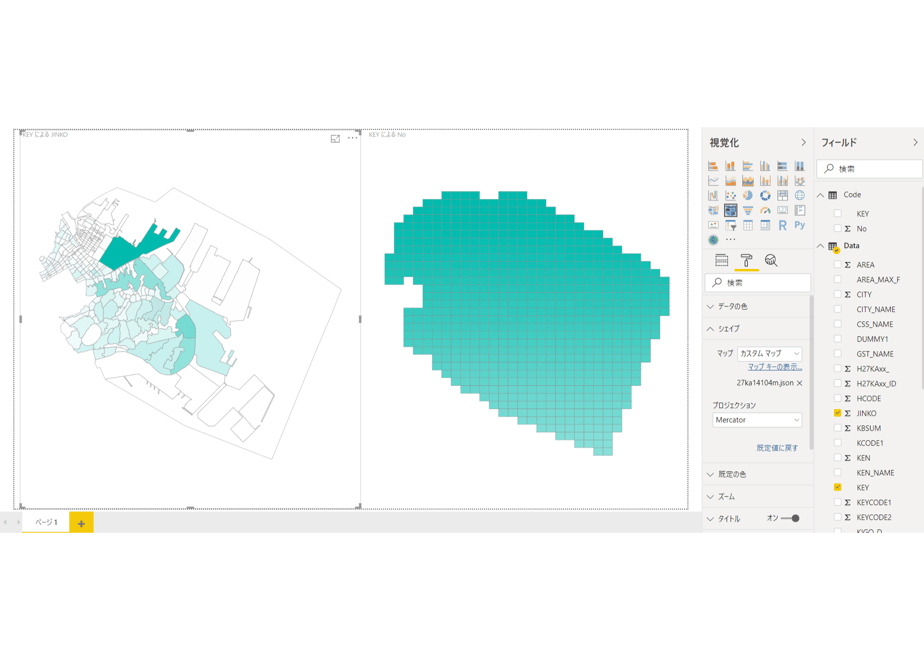This screenshot has width=924, height=660.
Task: Check the CITY_NAME field checkbox
Action: pos(837,309)
